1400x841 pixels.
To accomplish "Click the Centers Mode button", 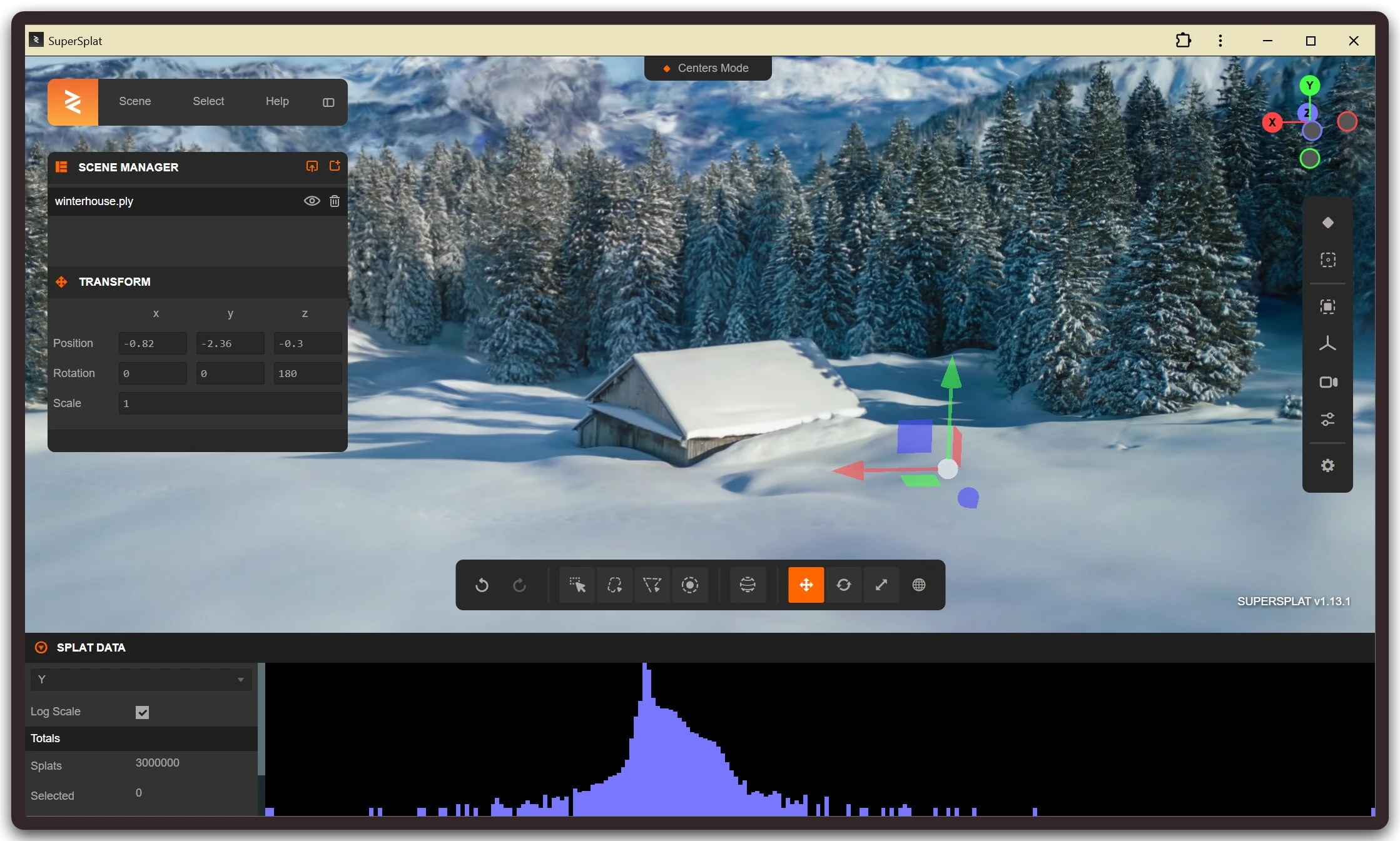I will tap(708, 68).
